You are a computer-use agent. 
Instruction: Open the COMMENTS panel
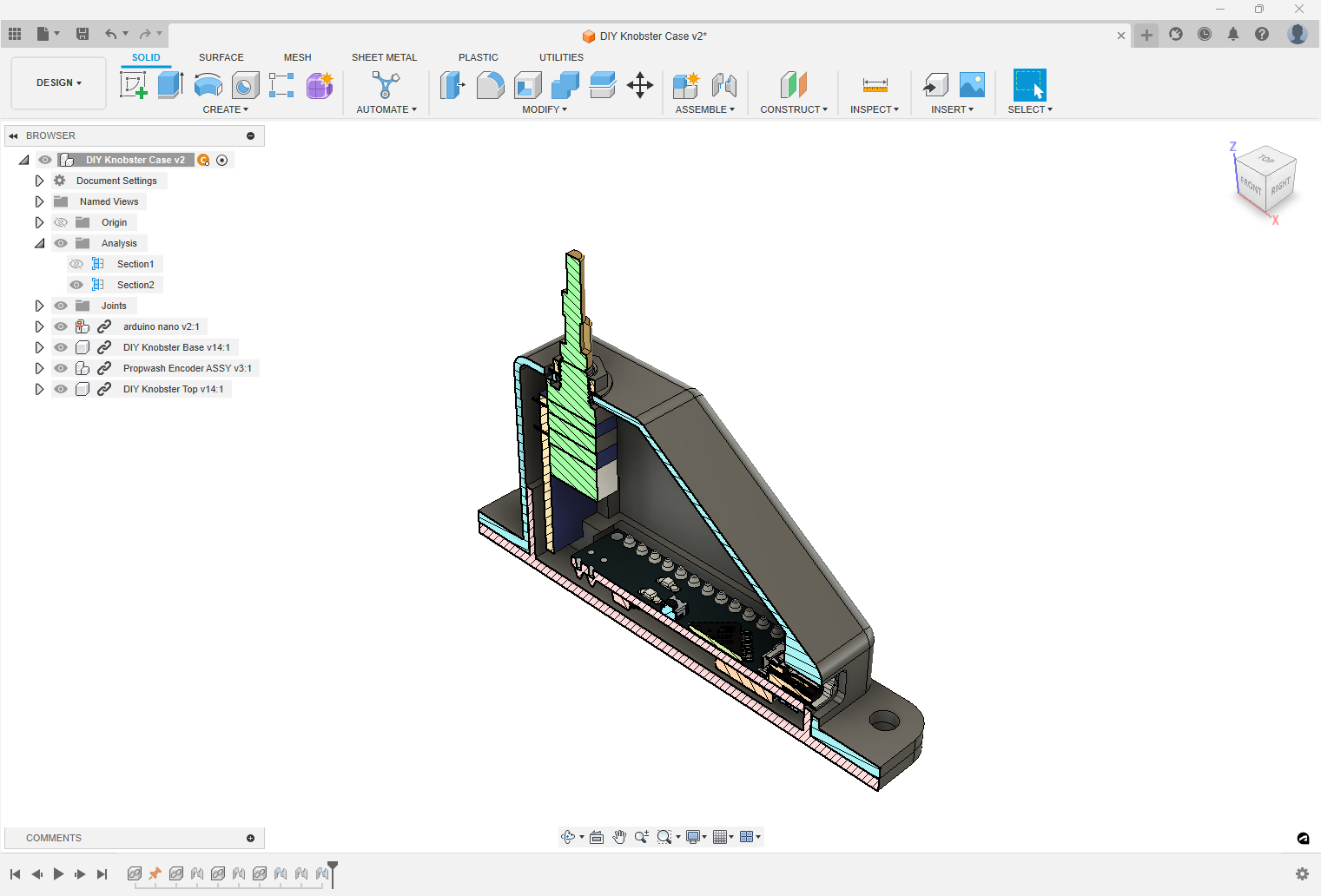tap(53, 838)
